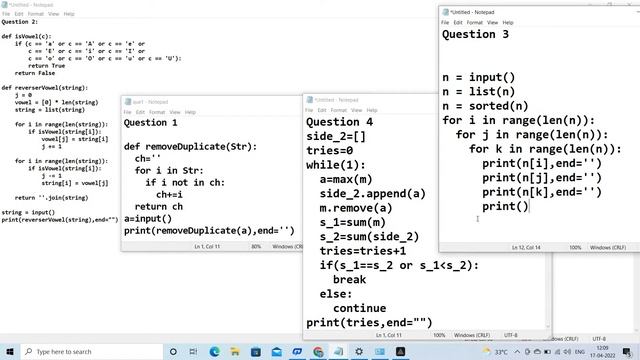Click the 'Question 3' heading line
Screen dimensions: 640x360
(476, 34)
